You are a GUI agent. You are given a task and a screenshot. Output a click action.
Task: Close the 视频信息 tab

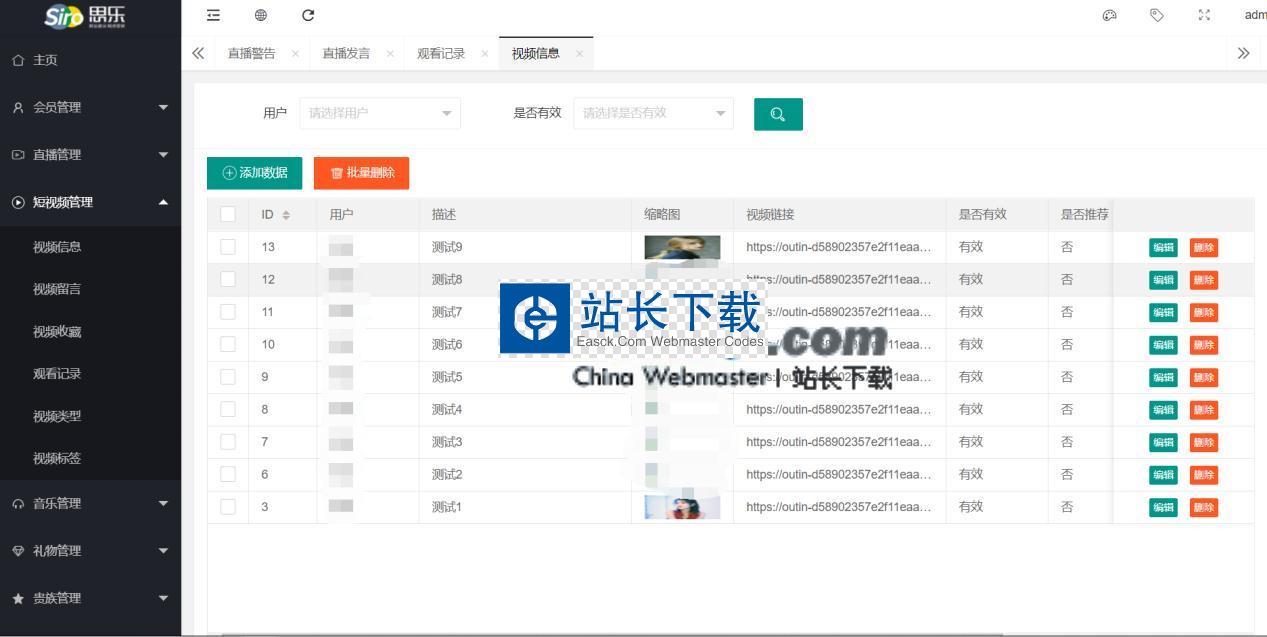tap(579, 54)
